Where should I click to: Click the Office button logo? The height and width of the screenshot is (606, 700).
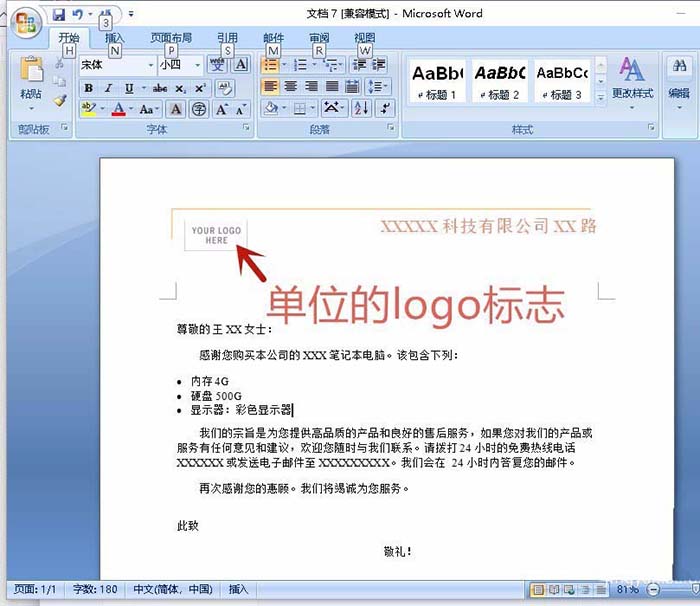[x=25, y=22]
